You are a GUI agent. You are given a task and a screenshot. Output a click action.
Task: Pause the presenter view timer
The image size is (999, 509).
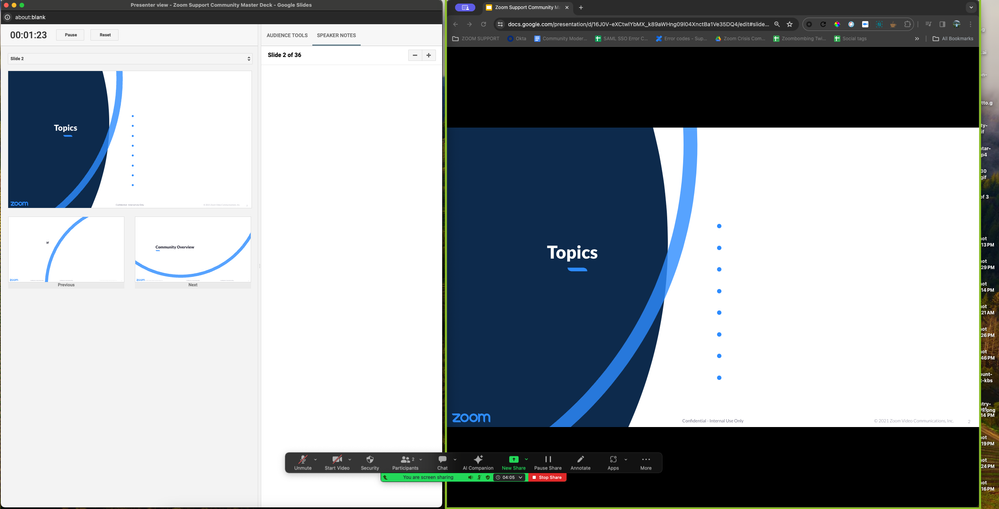(71, 35)
